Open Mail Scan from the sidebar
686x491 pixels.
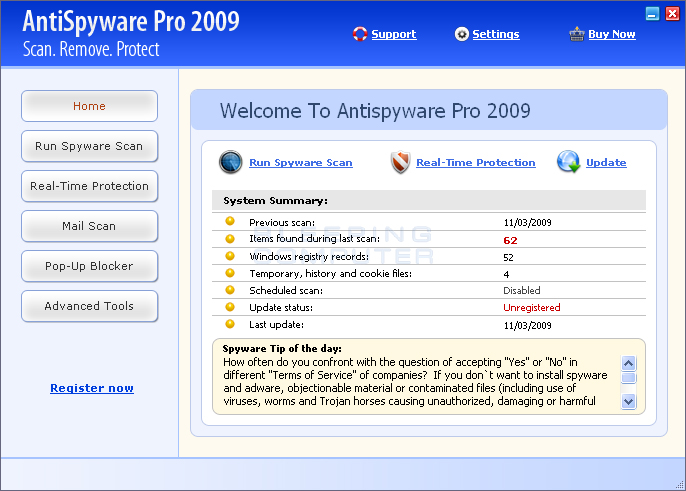pos(89,226)
